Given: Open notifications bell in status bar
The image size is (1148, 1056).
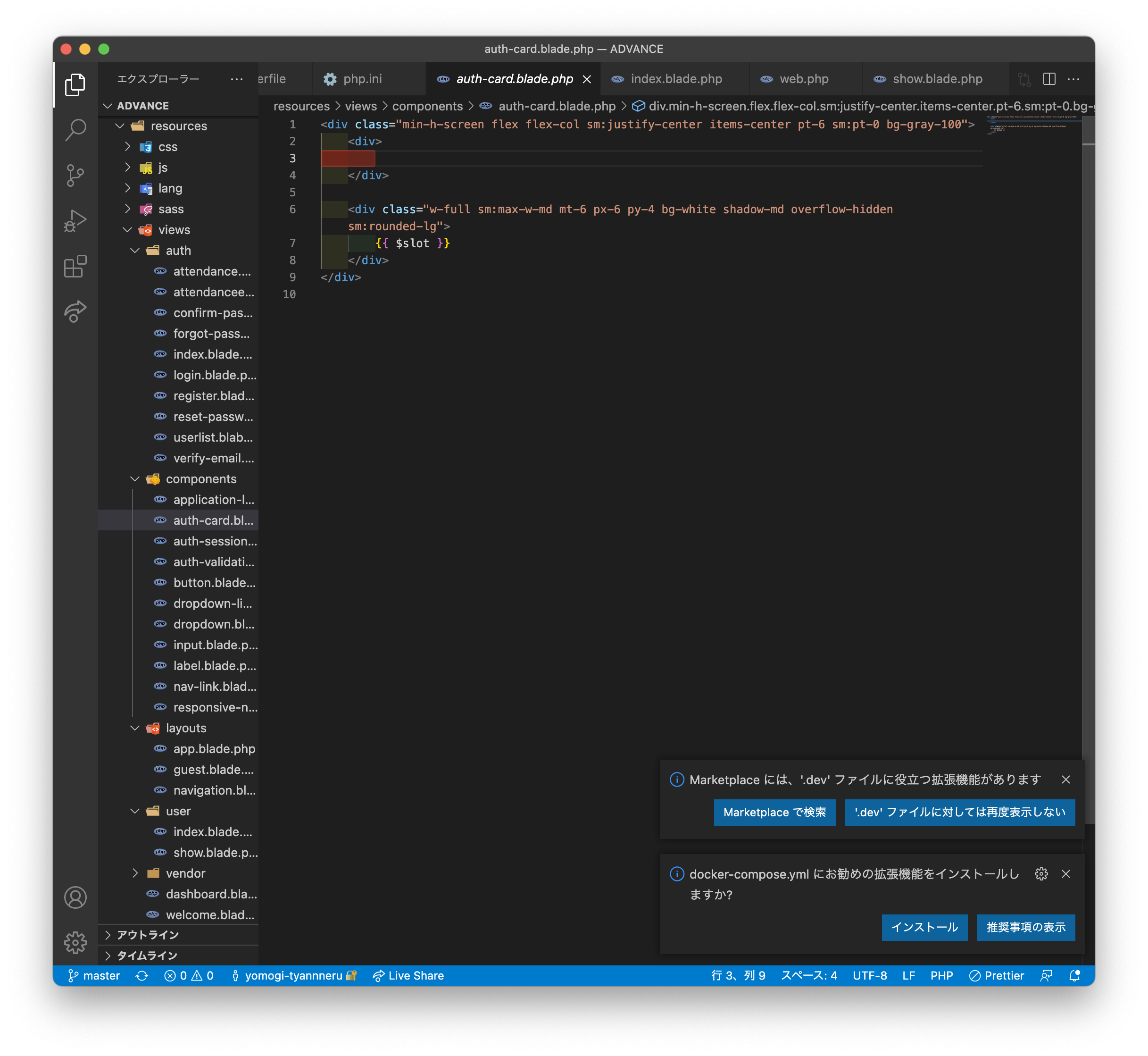Looking at the screenshot, I should pyautogui.click(x=1074, y=975).
